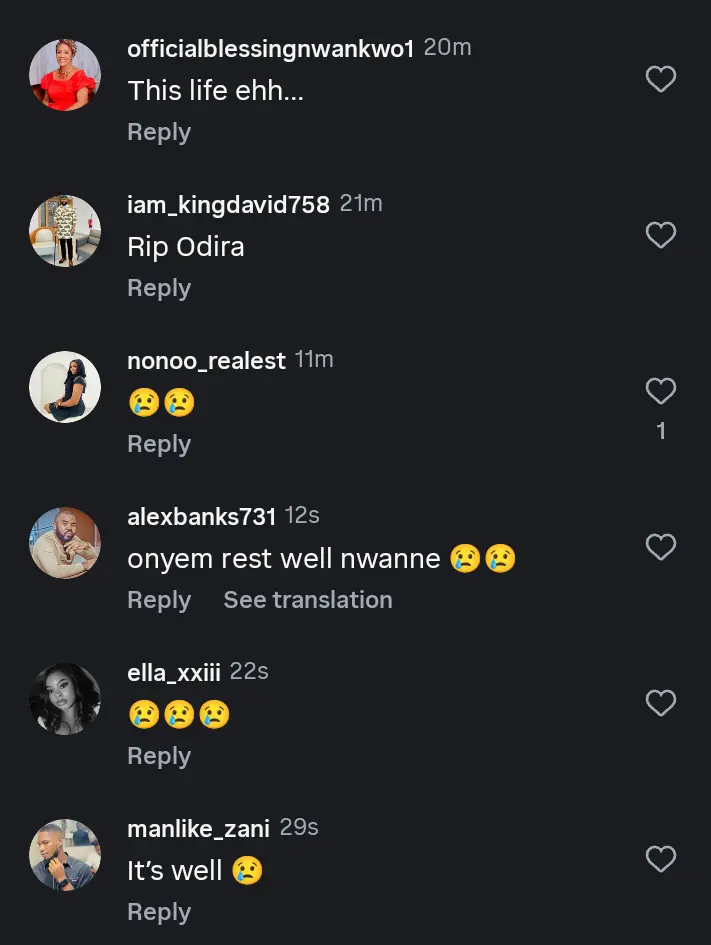Open alexbanks731's profile picture
Screen dimensions: 711x945
click(x=65, y=543)
